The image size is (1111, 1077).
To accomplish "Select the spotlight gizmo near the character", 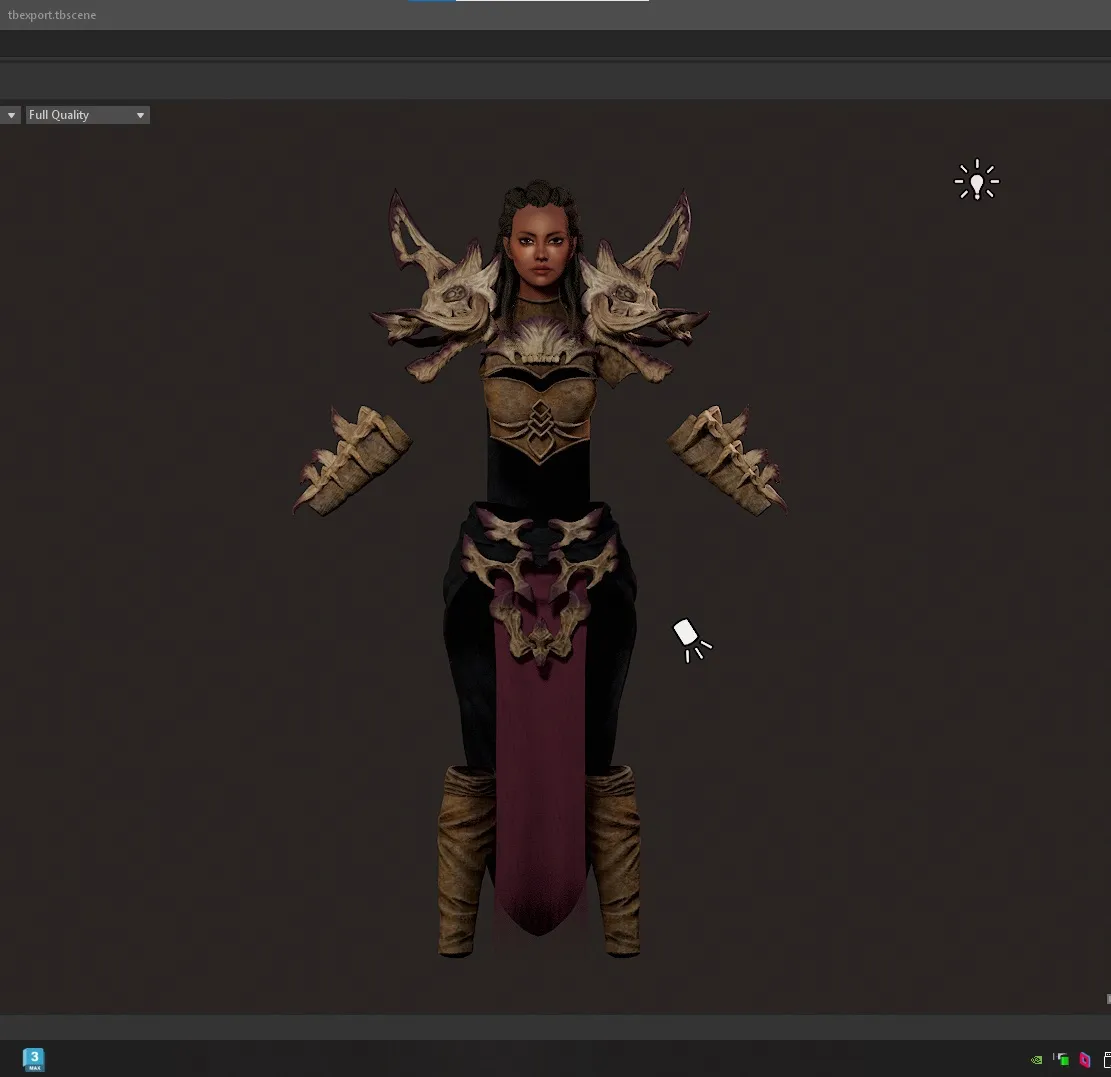I will (692, 641).
